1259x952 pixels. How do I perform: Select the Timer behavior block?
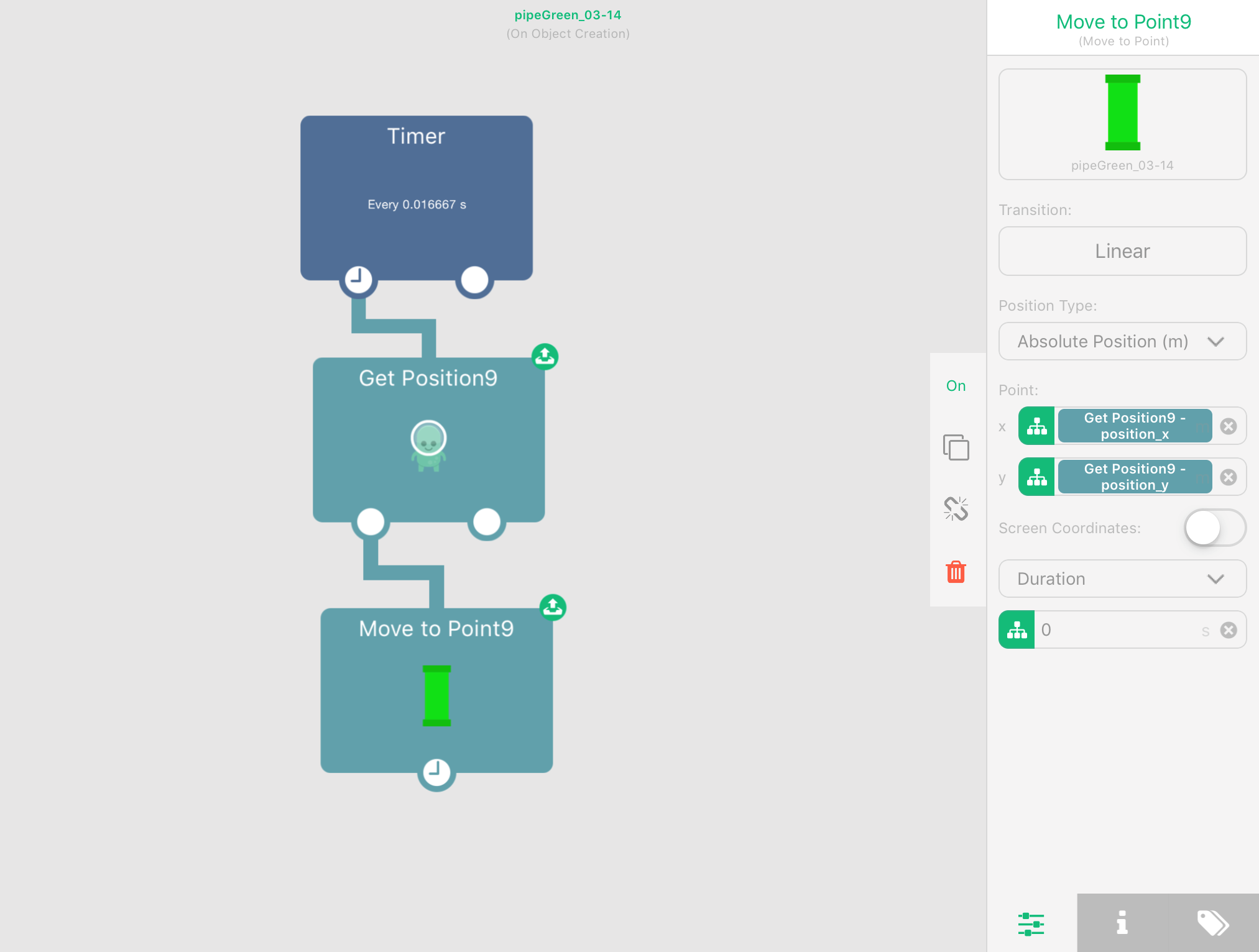pos(417,198)
